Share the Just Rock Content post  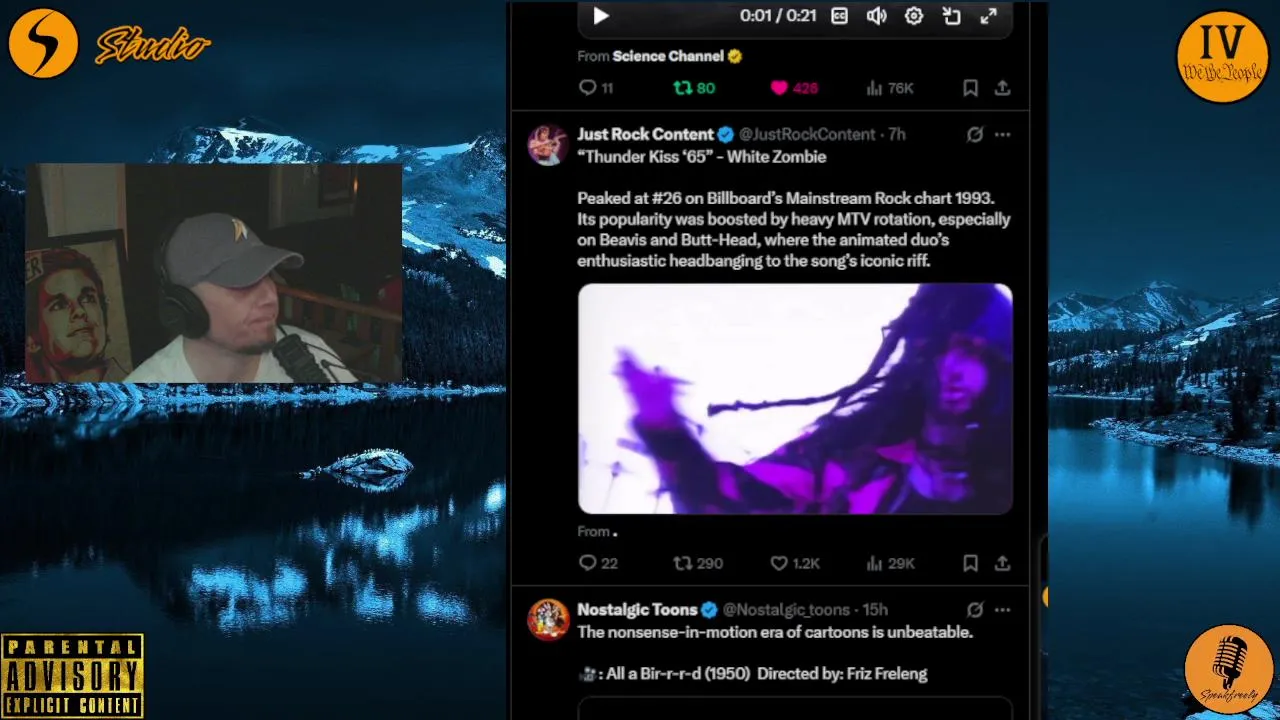(x=1002, y=564)
